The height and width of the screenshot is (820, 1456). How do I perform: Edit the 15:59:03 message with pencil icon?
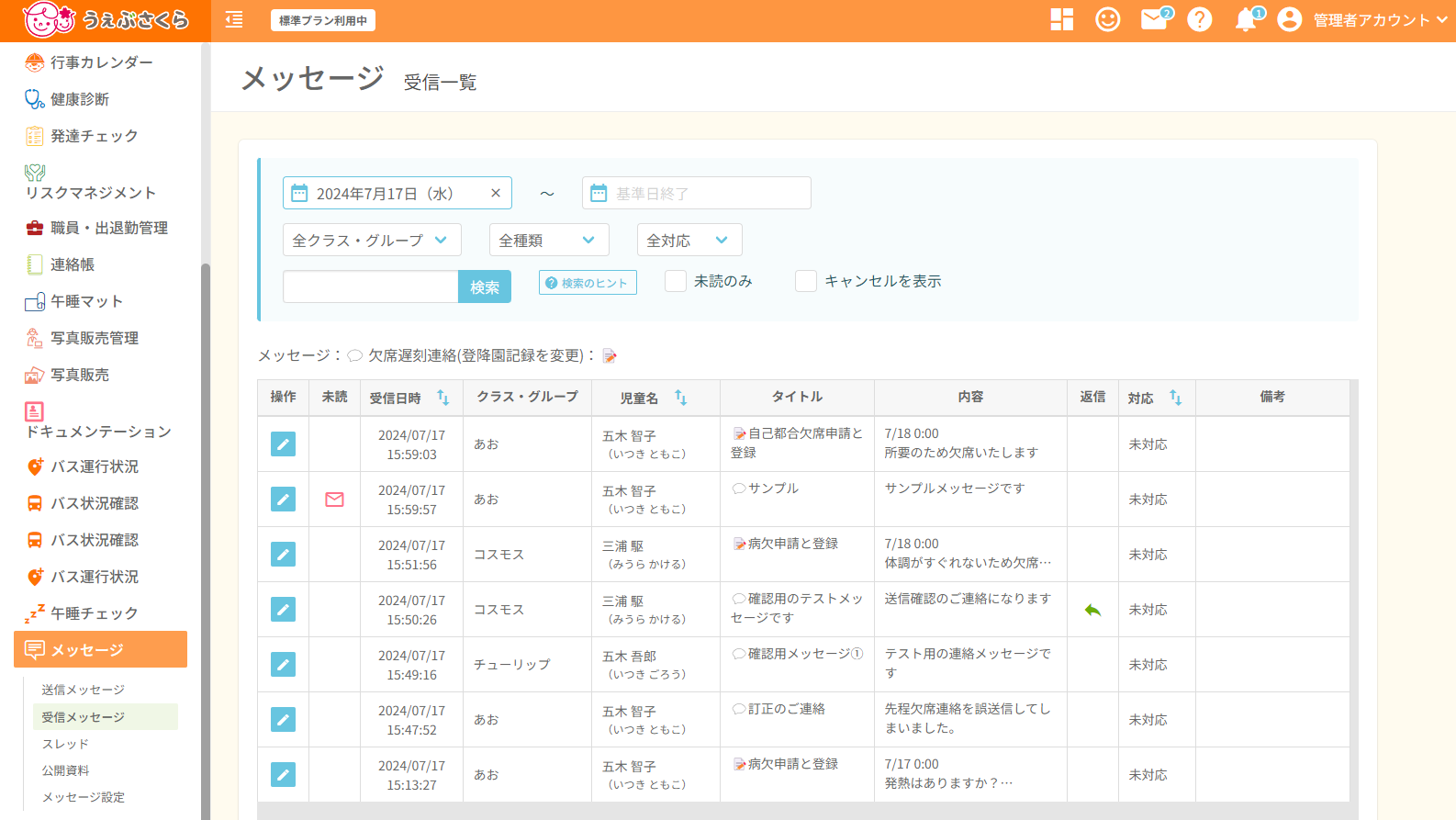(x=283, y=444)
